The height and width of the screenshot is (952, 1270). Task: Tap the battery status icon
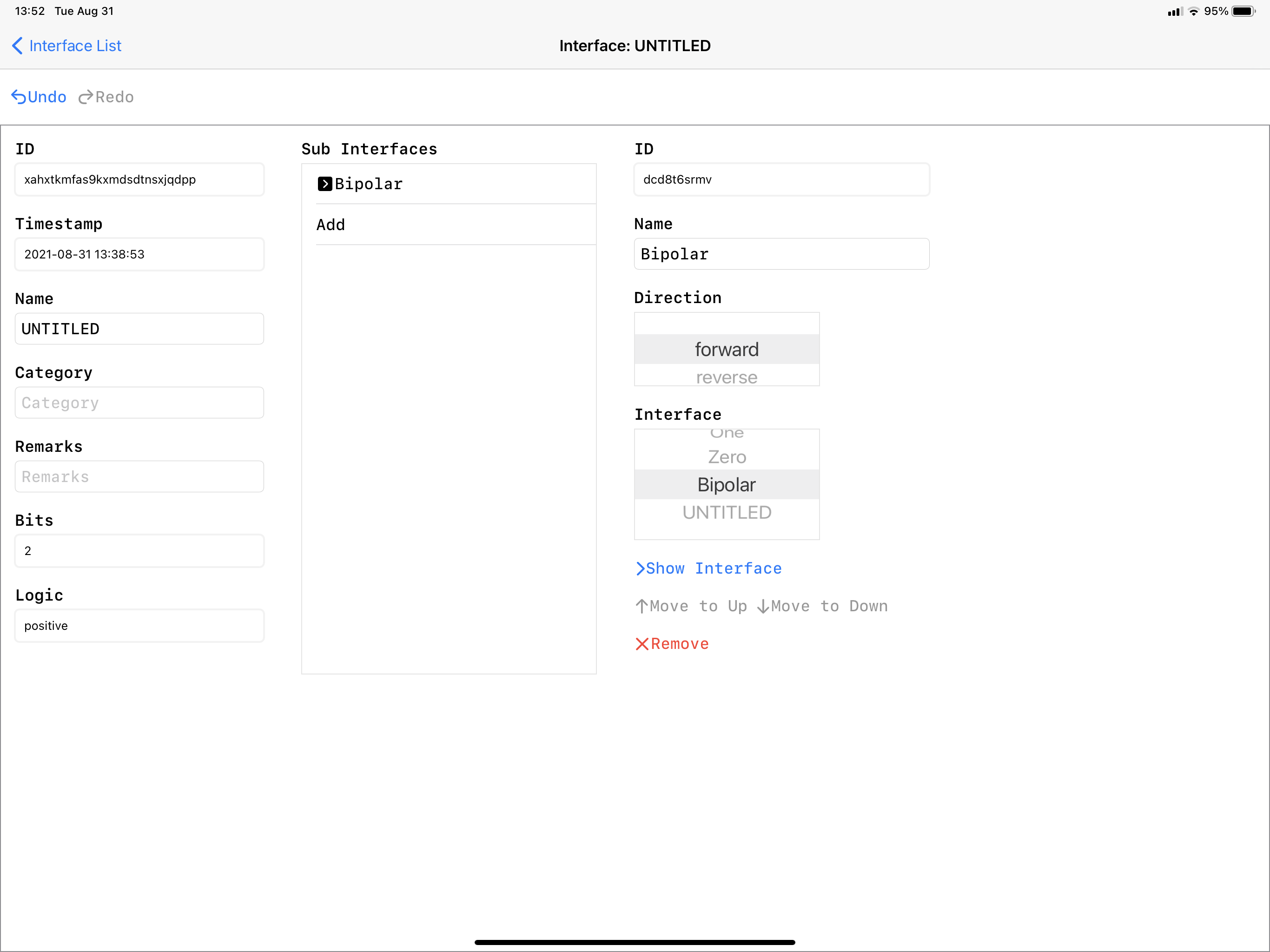point(1244,12)
